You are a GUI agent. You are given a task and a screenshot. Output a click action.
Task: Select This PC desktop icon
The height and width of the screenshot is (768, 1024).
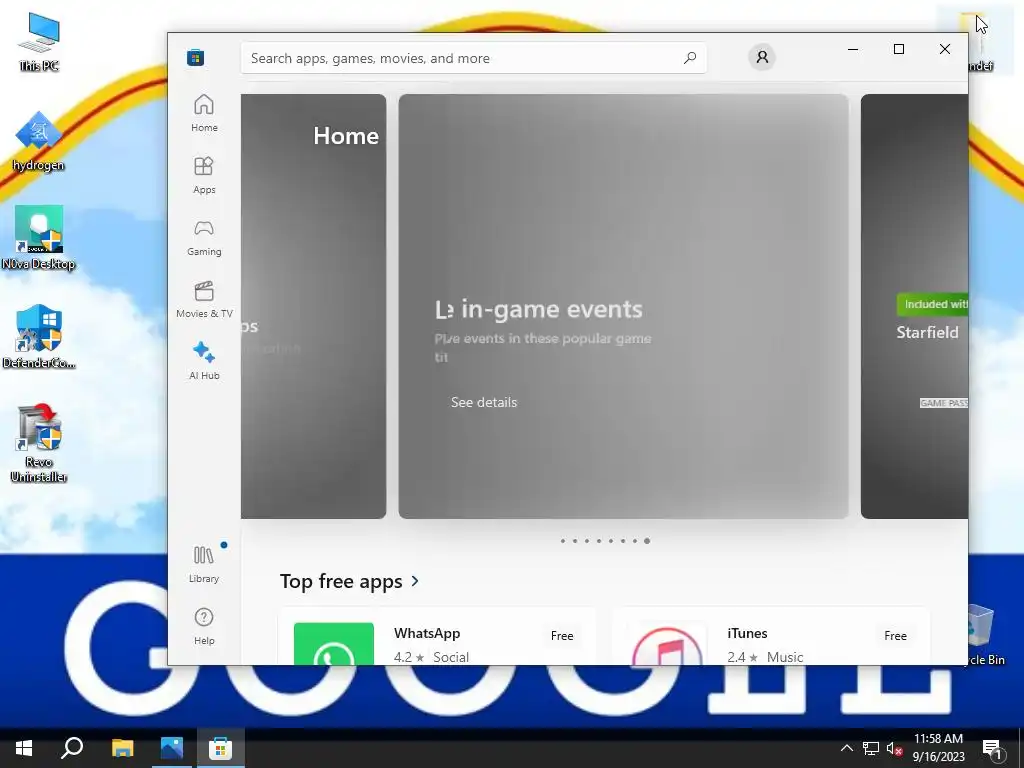point(39,42)
